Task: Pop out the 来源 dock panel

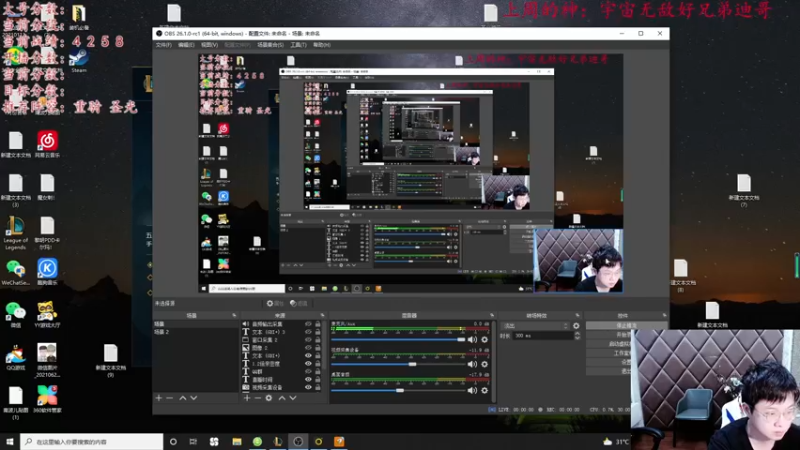Action: 322,315
